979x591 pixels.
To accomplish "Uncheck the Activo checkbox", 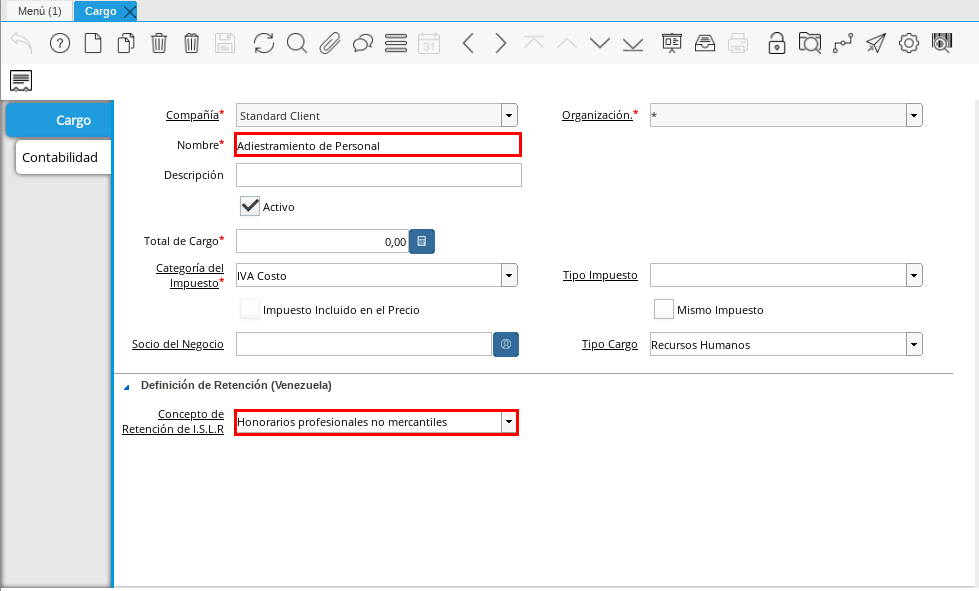I will click(250, 206).
